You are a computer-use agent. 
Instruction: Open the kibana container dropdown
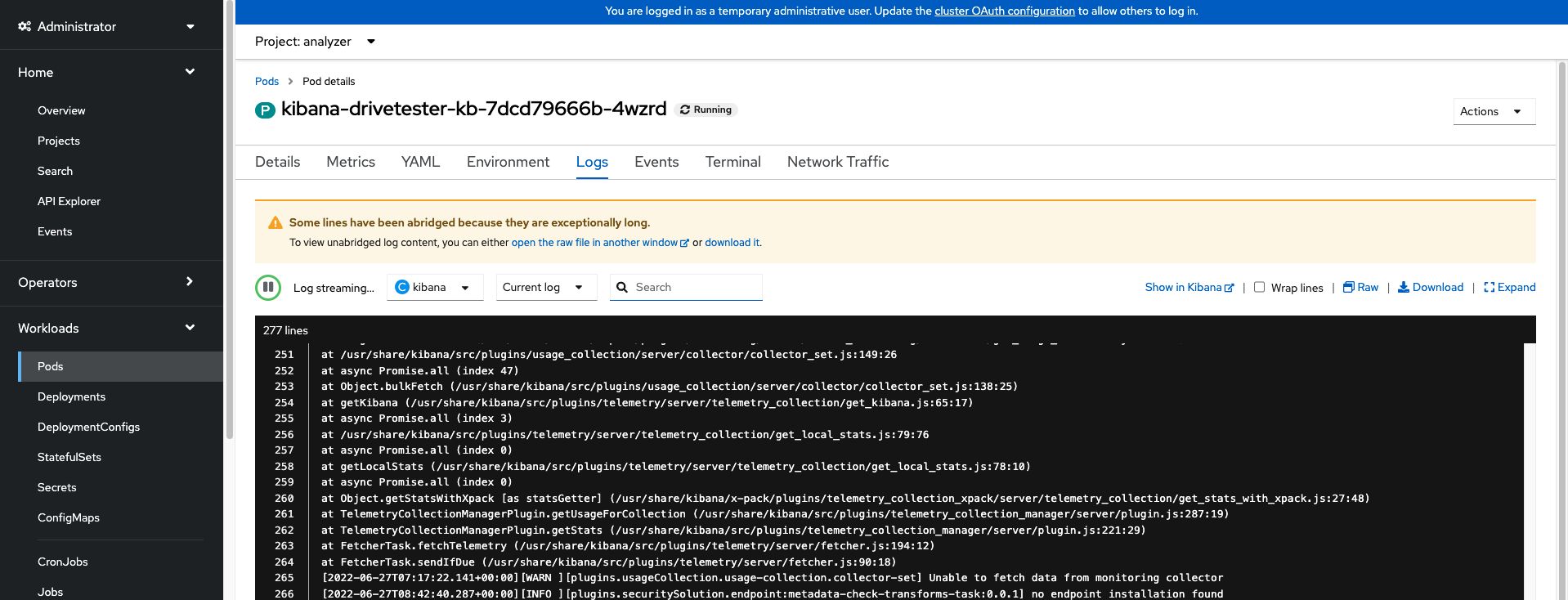[434, 287]
